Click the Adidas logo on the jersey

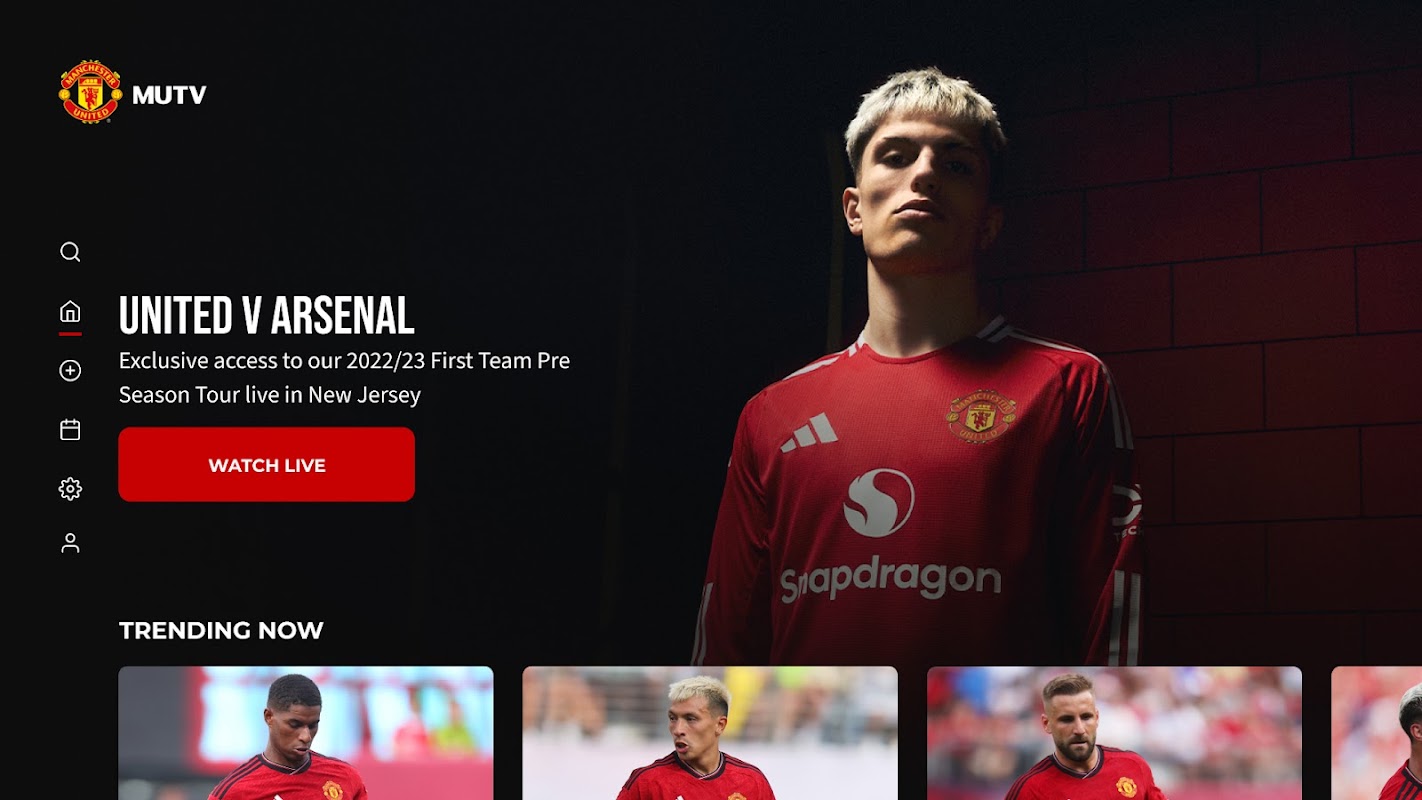(808, 433)
